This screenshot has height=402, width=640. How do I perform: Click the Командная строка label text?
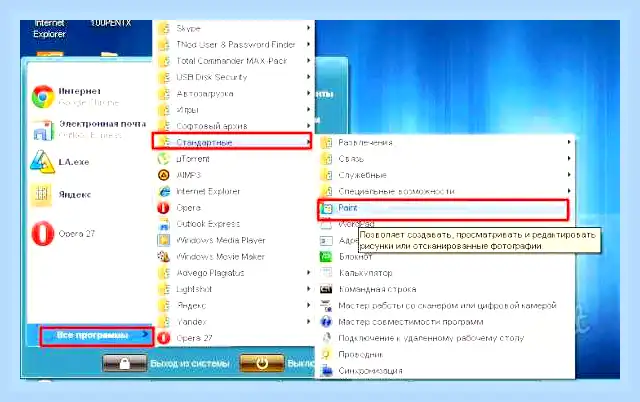(378, 289)
